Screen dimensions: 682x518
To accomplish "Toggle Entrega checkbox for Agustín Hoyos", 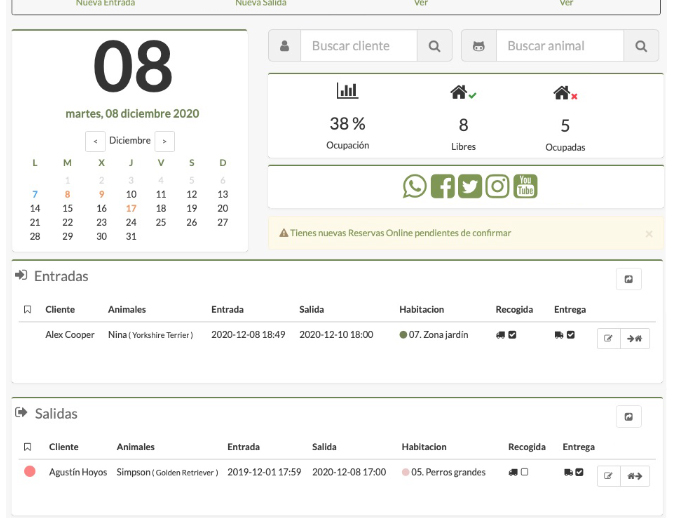I will tap(580, 472).
